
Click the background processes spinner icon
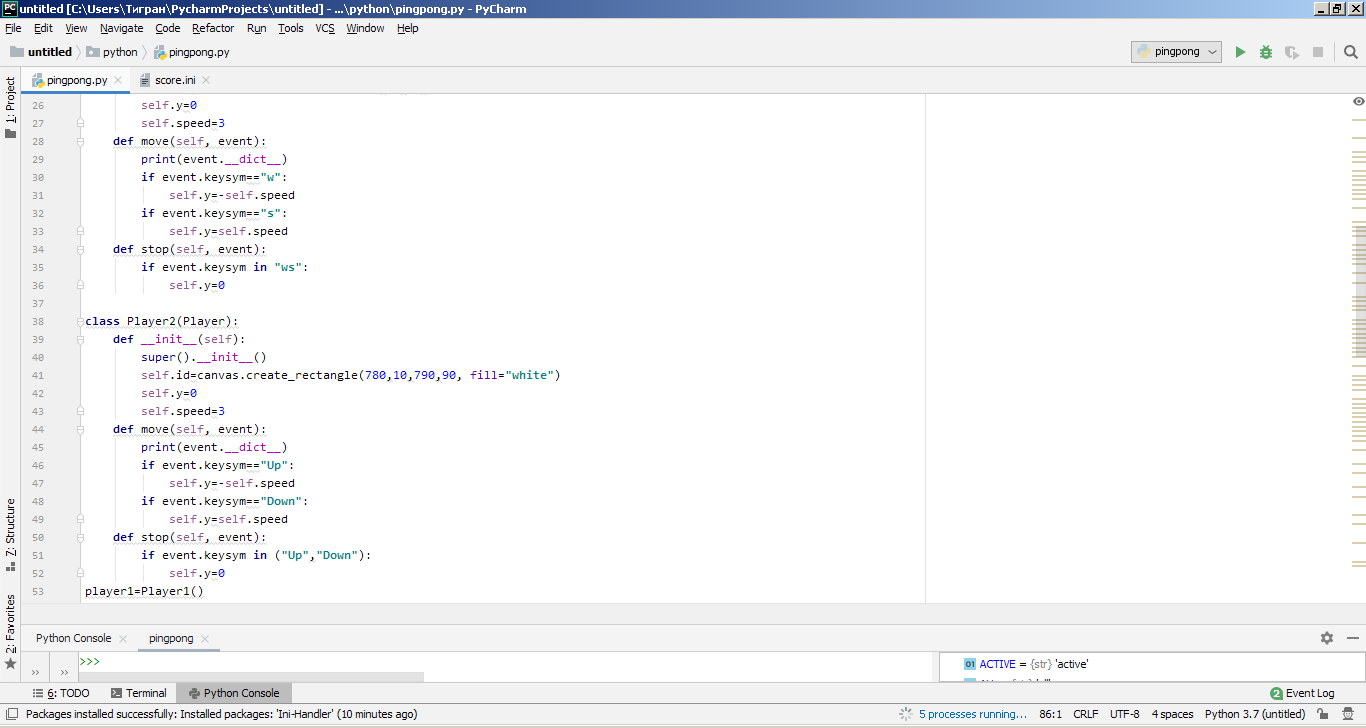click(906, 714)
